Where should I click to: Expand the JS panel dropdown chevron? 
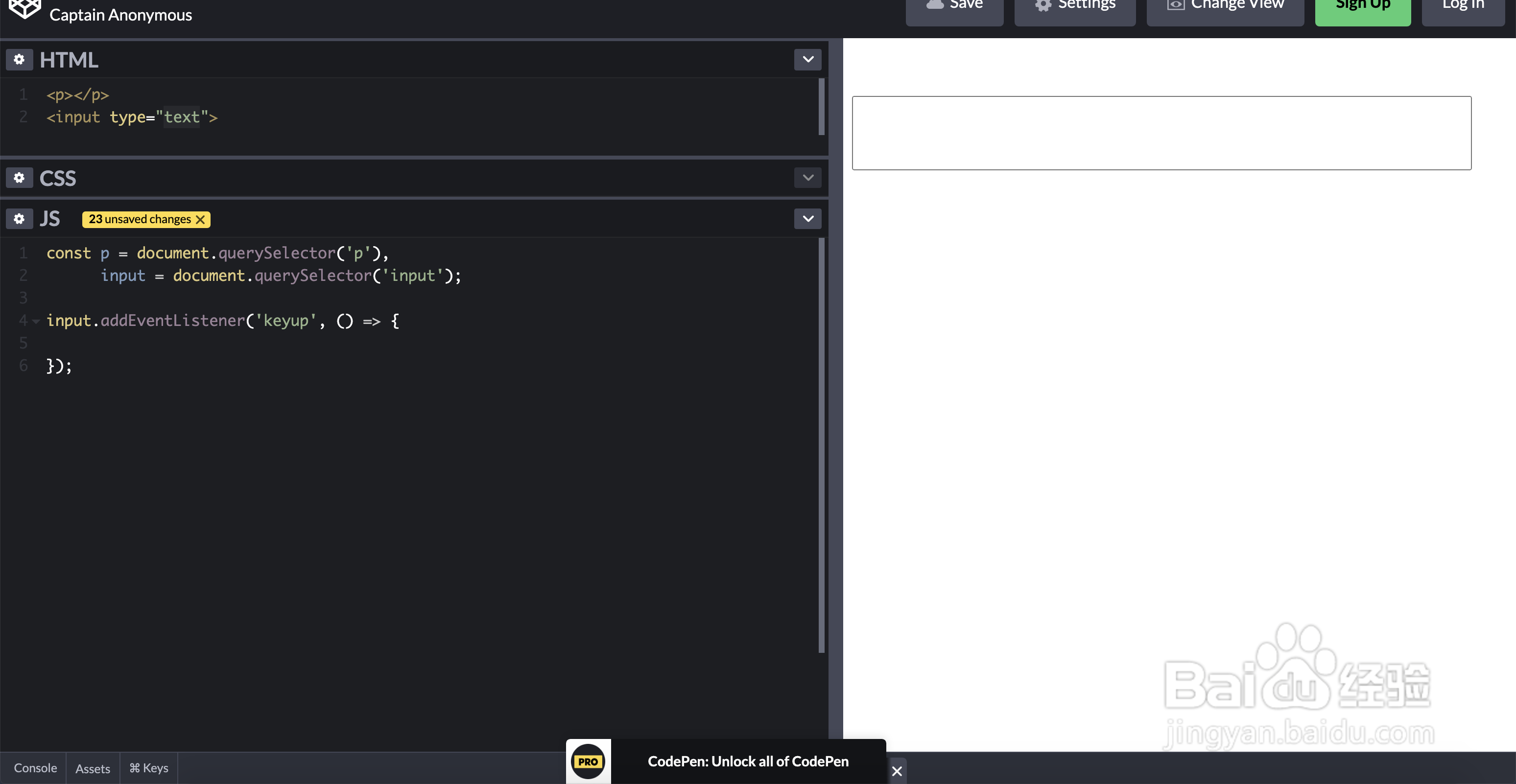point(807,219)
